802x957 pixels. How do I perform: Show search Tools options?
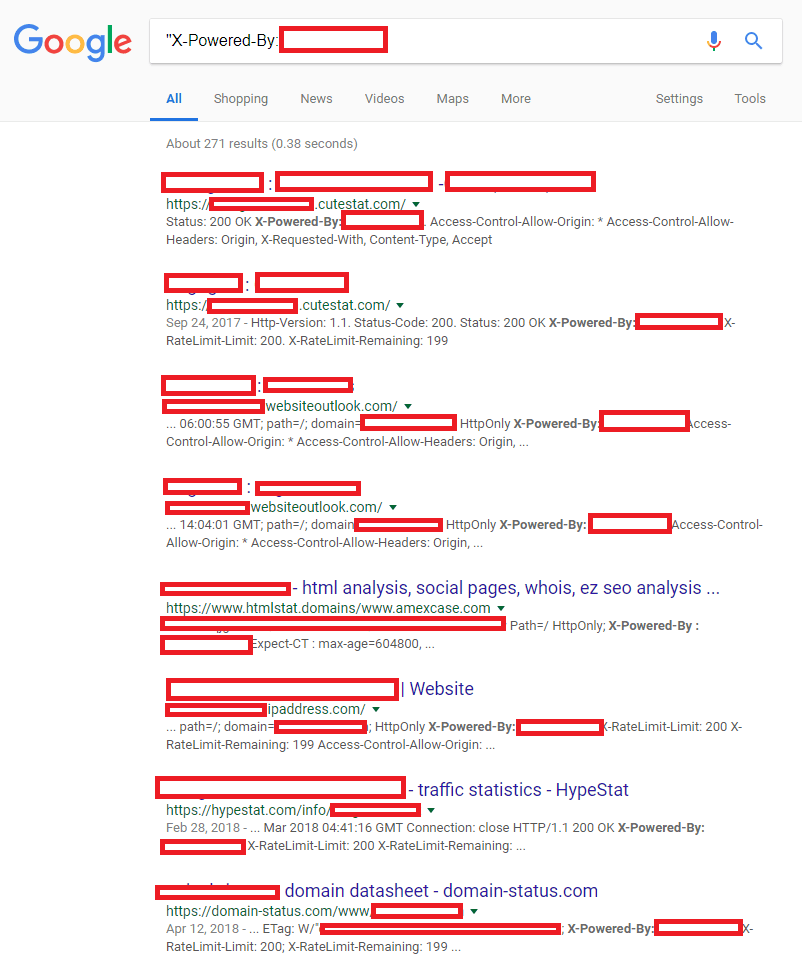coord(750,99)
